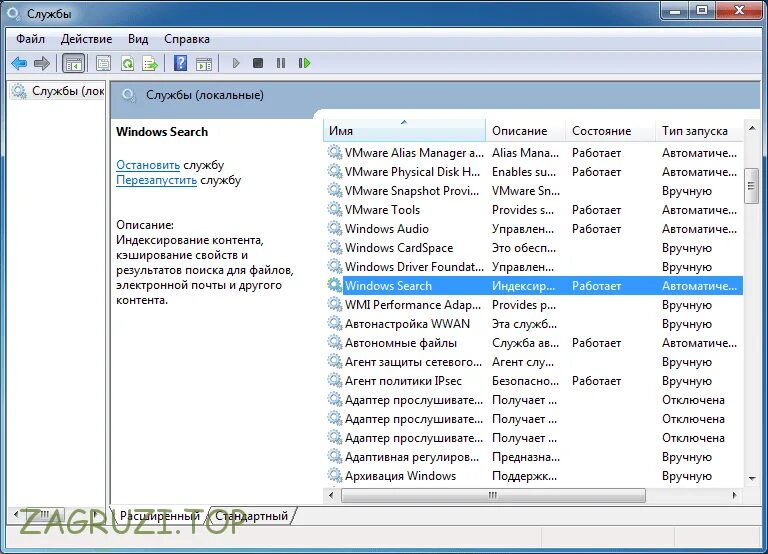The width and height of the screenshot is (768, 554).
Task: Click the Restart service toolbar icon
Action: point(304,63)
